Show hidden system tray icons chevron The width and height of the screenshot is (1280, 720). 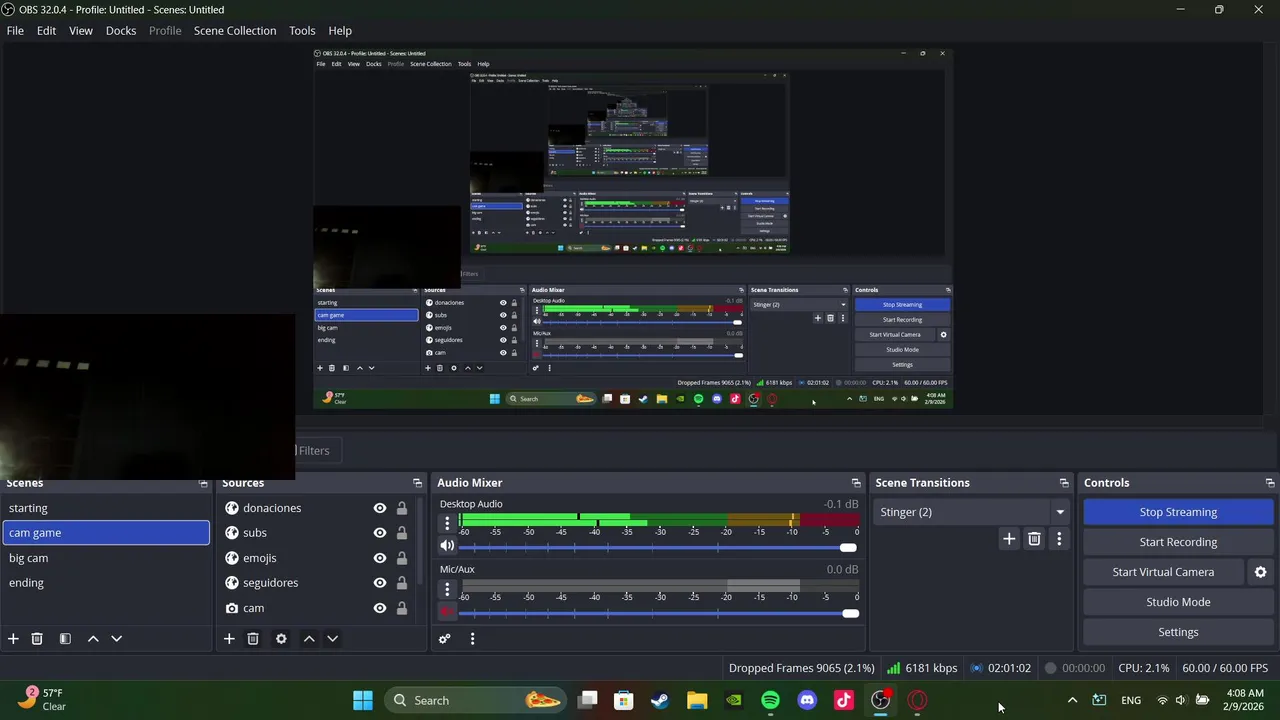1072,700
